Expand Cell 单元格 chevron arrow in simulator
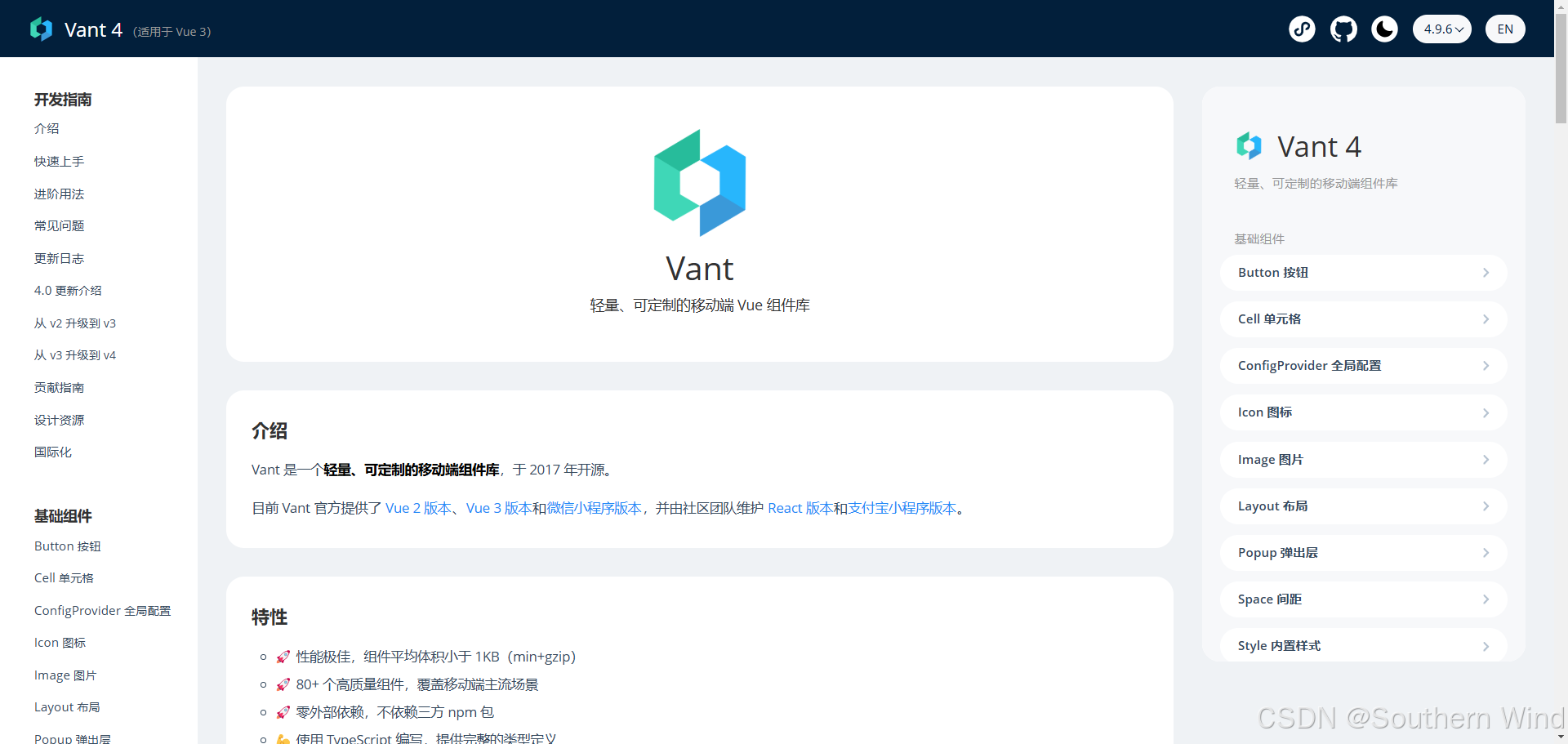The width and height of the screenshot is (1568, 744). point(1486,319)
